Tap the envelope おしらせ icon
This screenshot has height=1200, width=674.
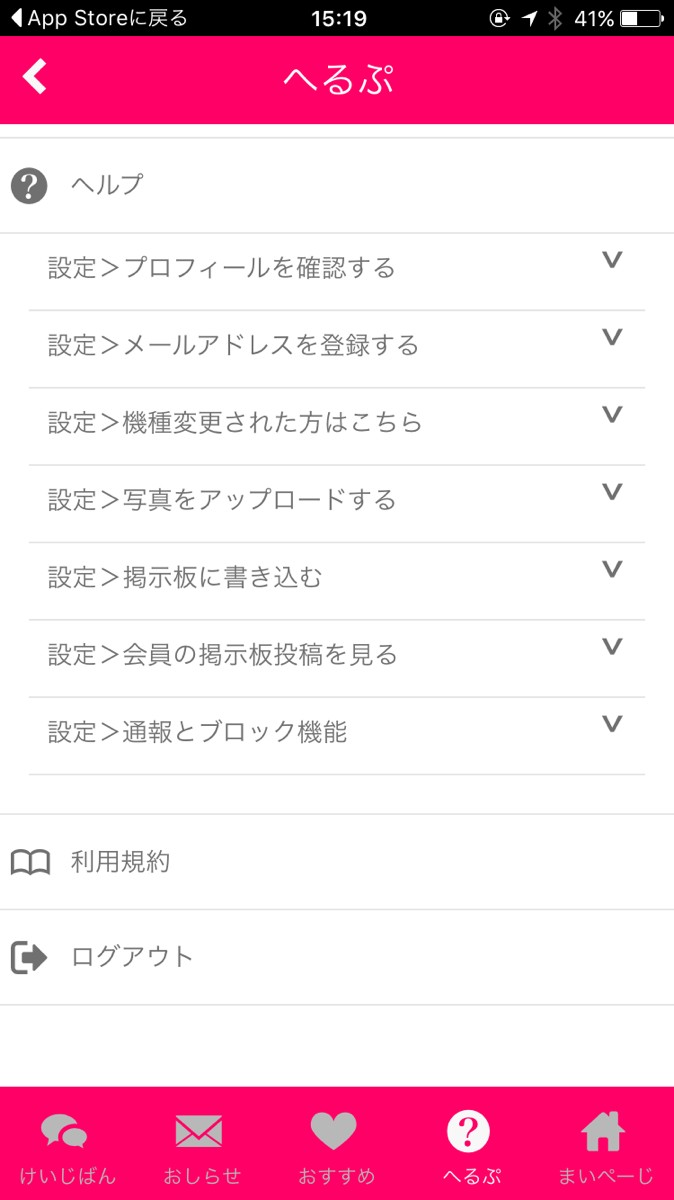pyautogui.click(x=199, y=1132)
